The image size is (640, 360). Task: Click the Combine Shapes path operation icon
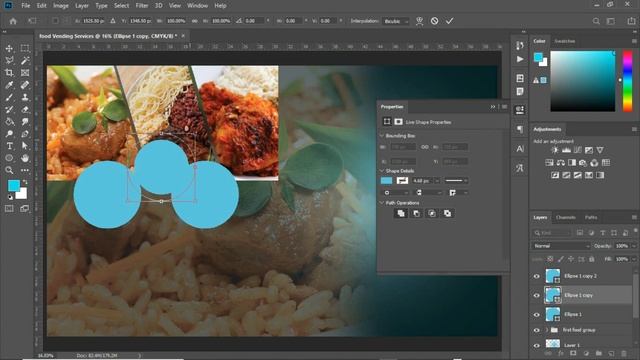(x=401, y=213)
